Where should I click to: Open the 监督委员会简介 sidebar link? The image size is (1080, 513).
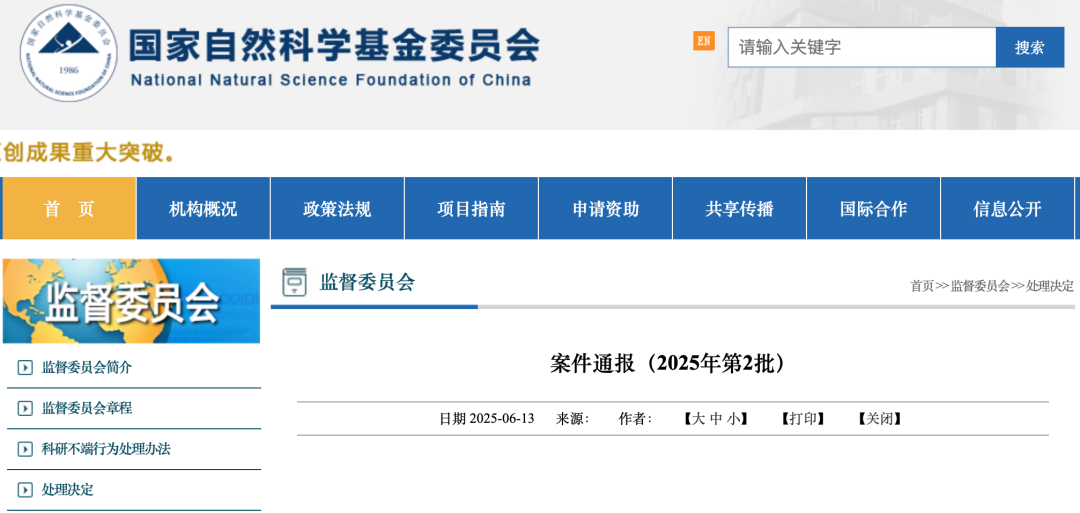[87, 368]
